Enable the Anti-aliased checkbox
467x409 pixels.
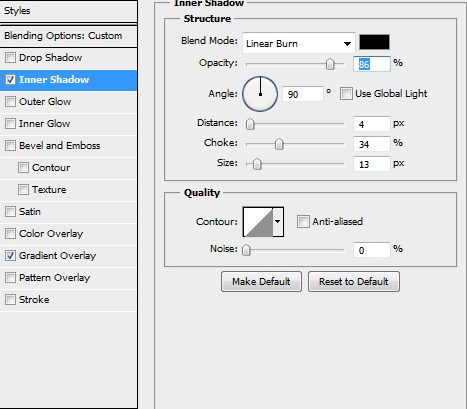click(x=303, y=222)
